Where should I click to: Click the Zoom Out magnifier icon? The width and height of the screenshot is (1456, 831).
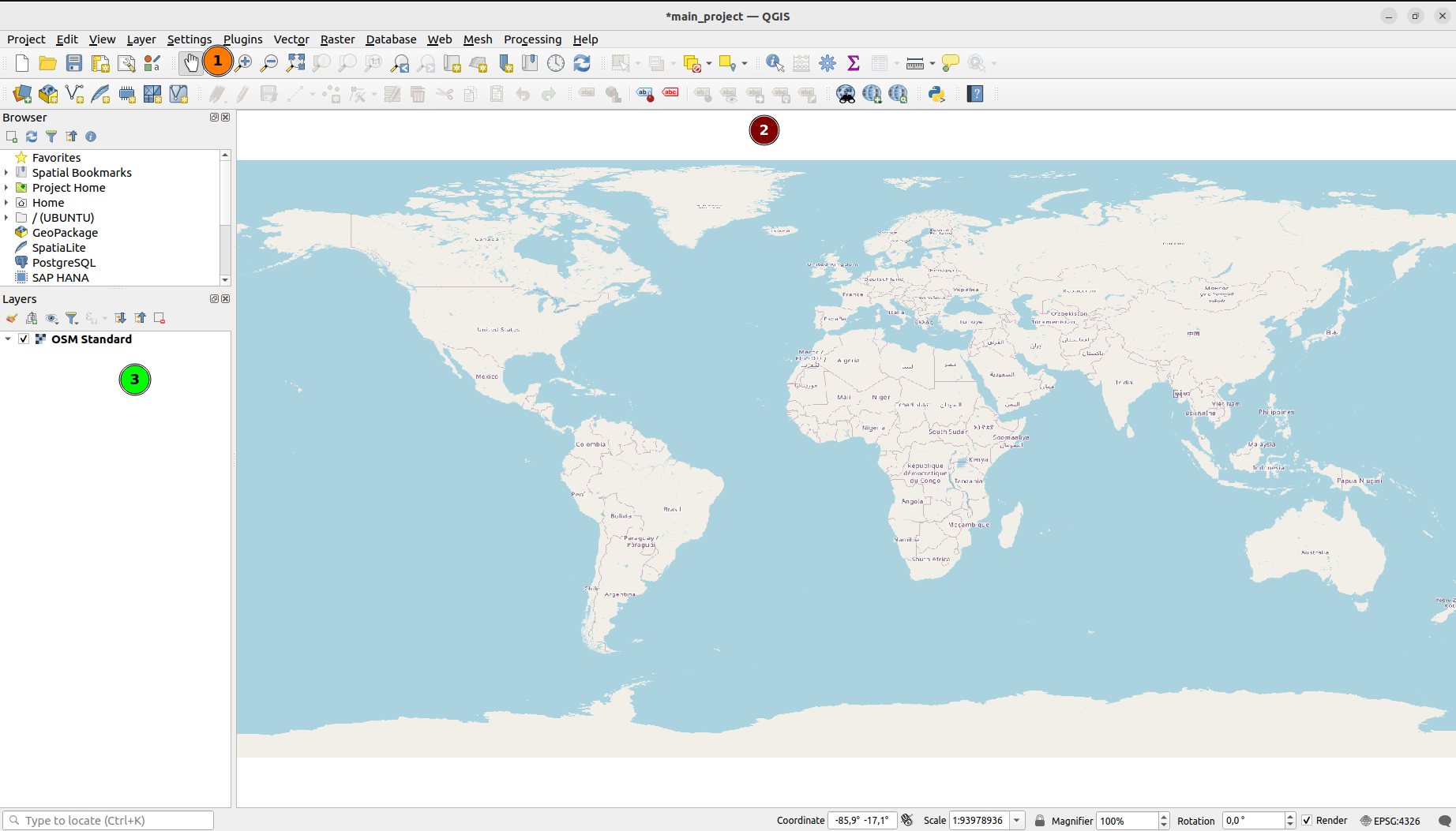click(x=269, y=63)
